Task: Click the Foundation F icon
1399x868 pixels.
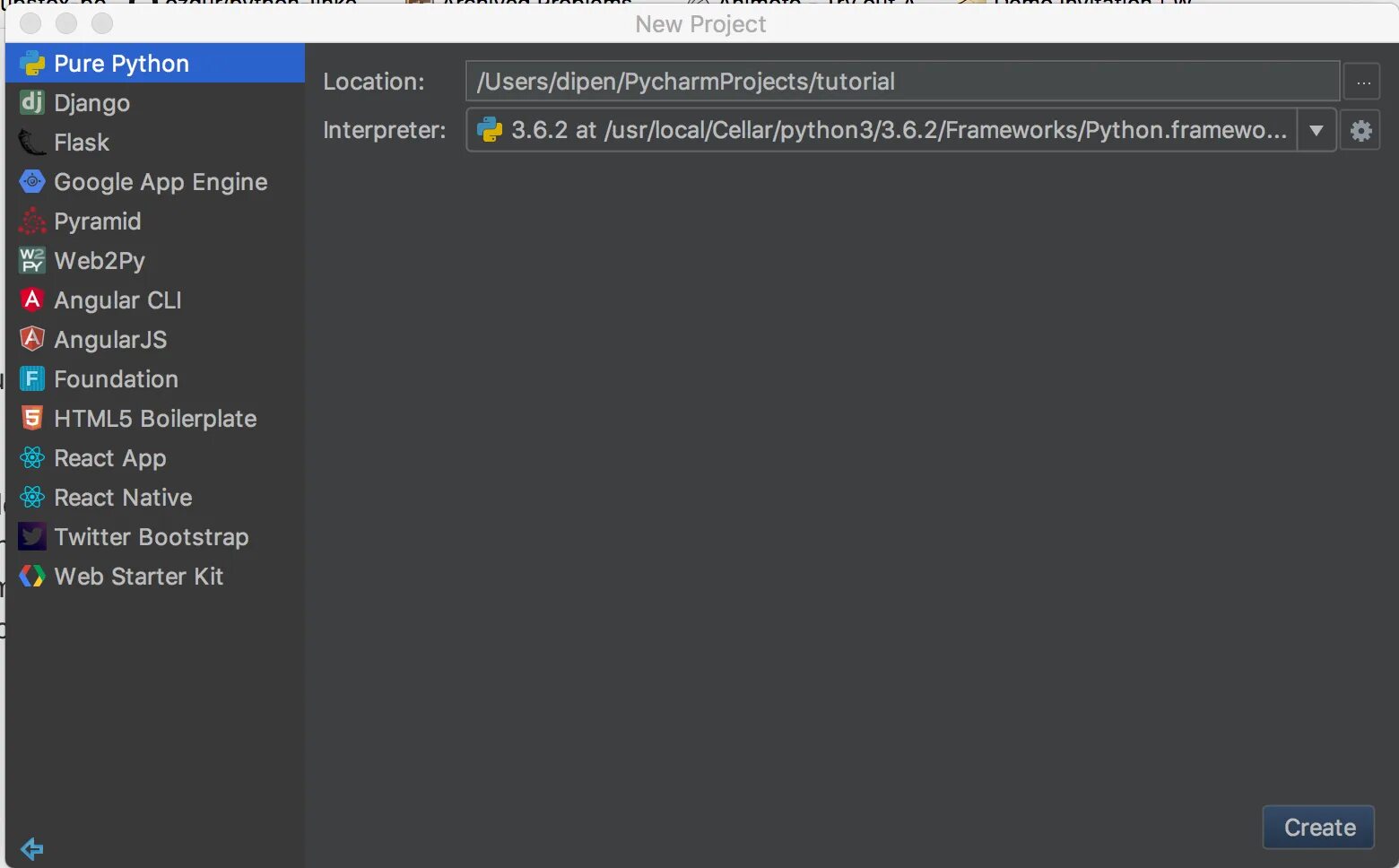Action: (x=32, y=379)
